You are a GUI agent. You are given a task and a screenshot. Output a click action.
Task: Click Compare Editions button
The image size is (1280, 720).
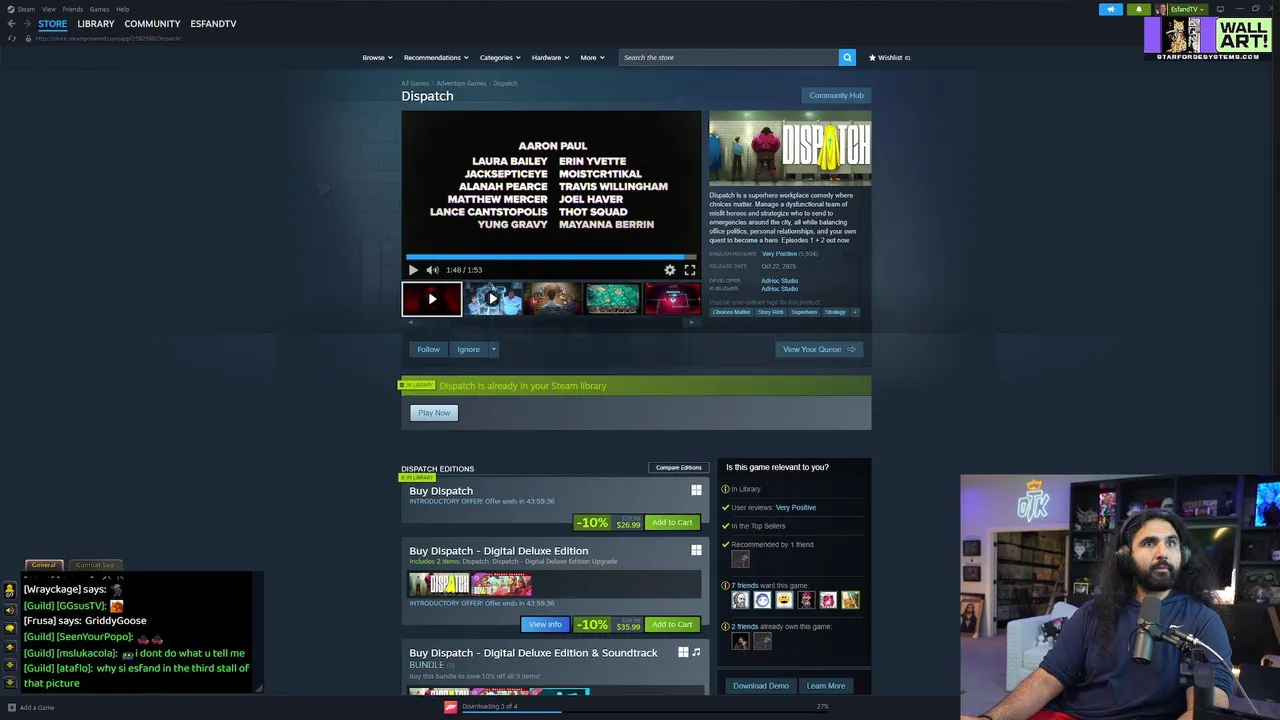coord(678,467)
